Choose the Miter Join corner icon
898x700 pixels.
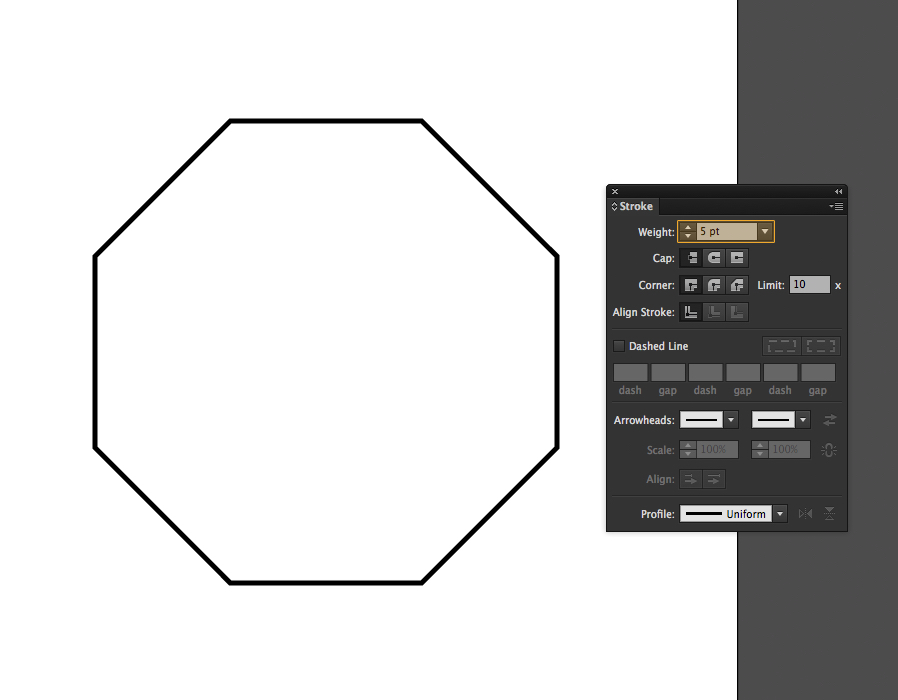[691, 285]
